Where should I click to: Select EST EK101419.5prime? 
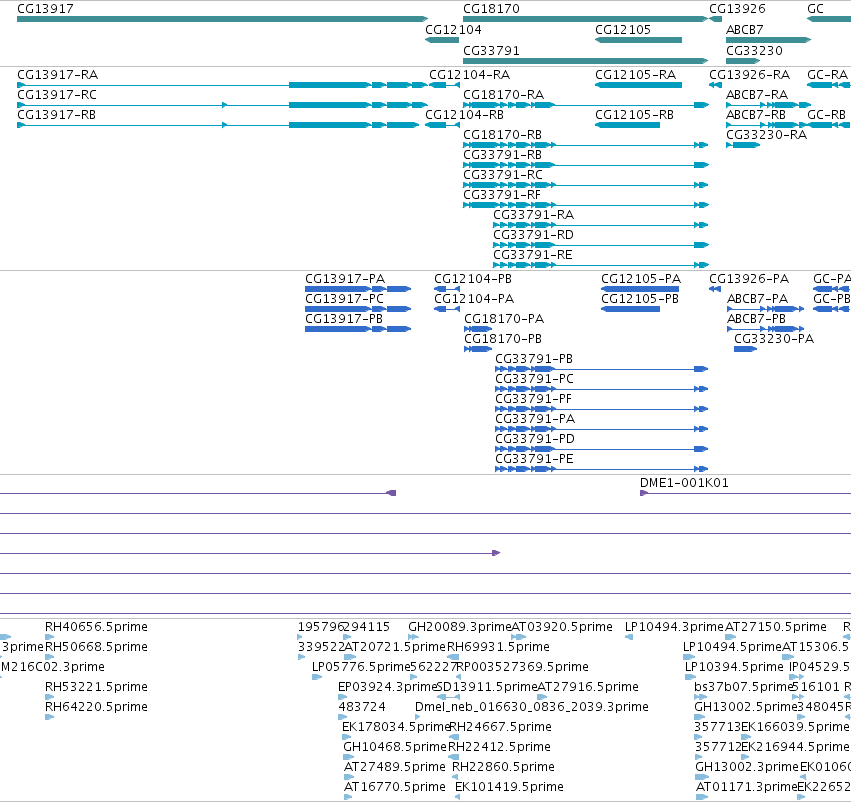coord(458,798)
